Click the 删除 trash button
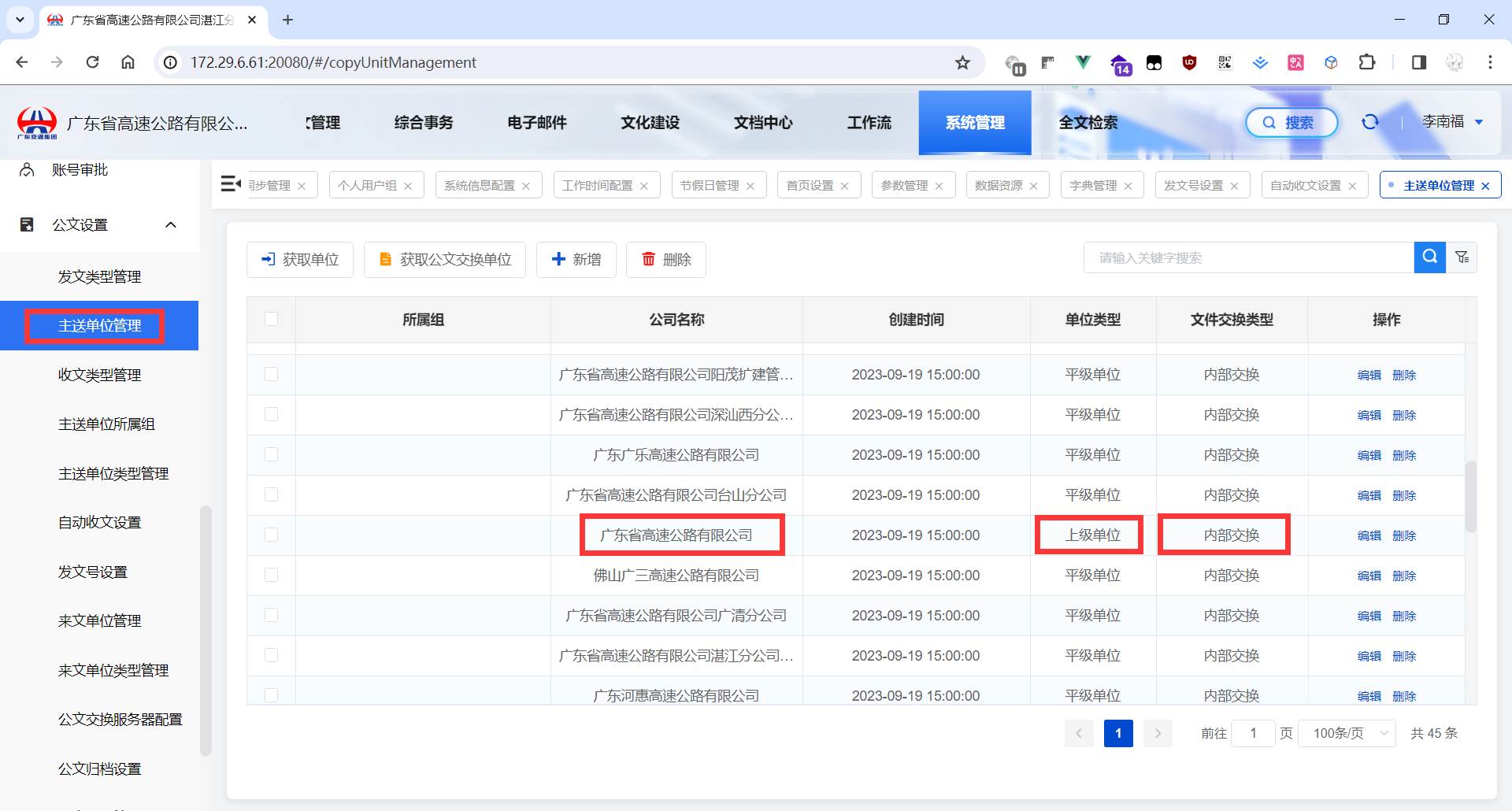 click(x=666, y=260)
